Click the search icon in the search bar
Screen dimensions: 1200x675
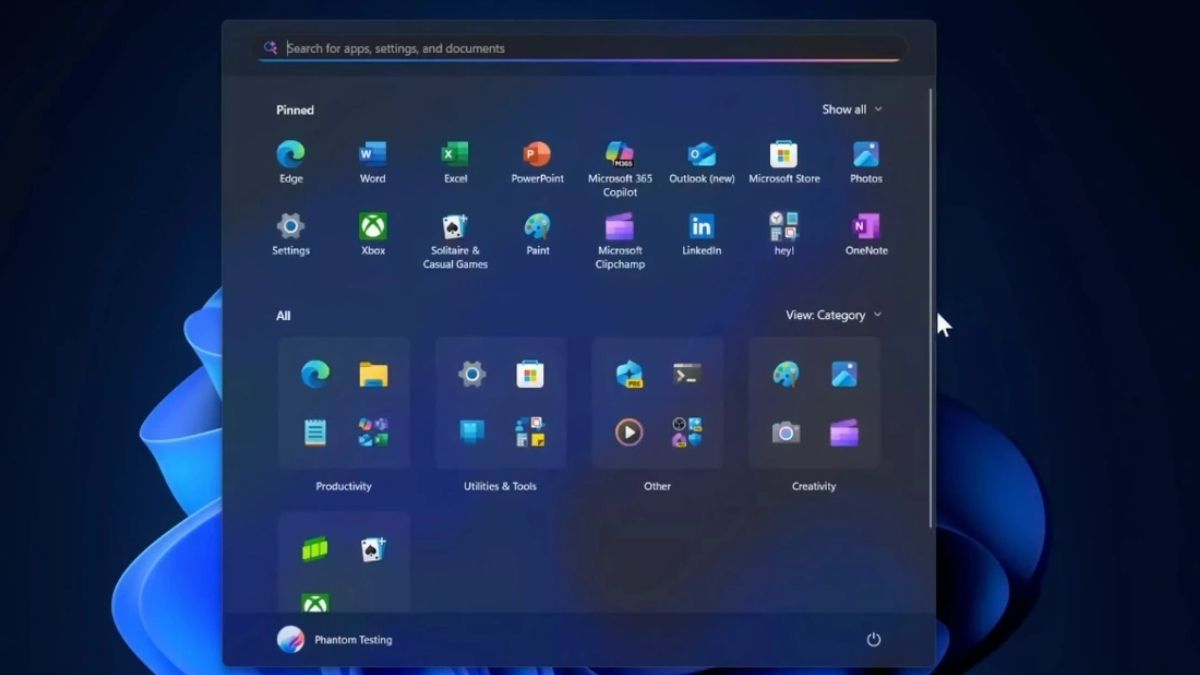270,48
